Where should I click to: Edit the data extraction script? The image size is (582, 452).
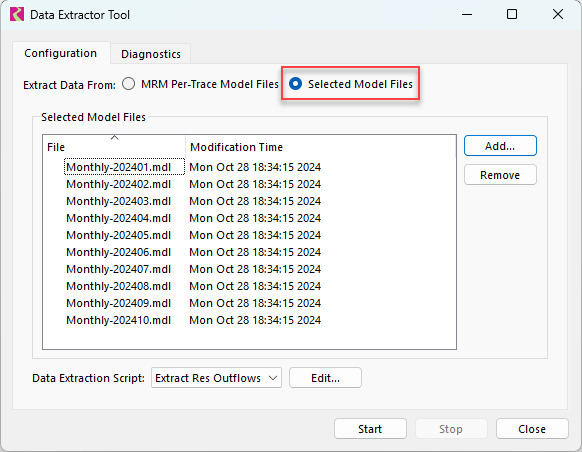click(325, 378)
